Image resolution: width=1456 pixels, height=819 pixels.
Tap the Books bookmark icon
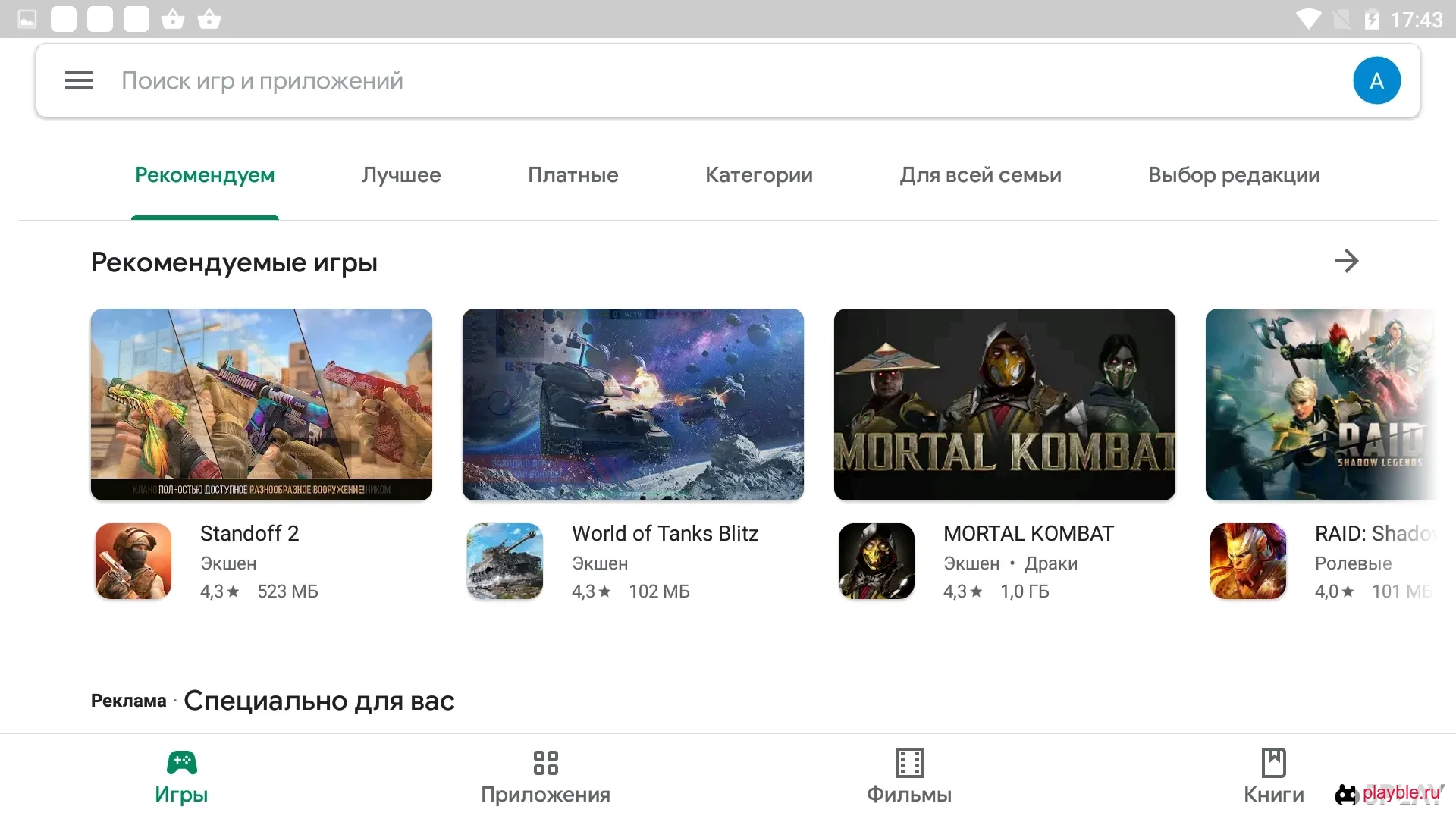pyautogui.click(x=1273, y=762)
